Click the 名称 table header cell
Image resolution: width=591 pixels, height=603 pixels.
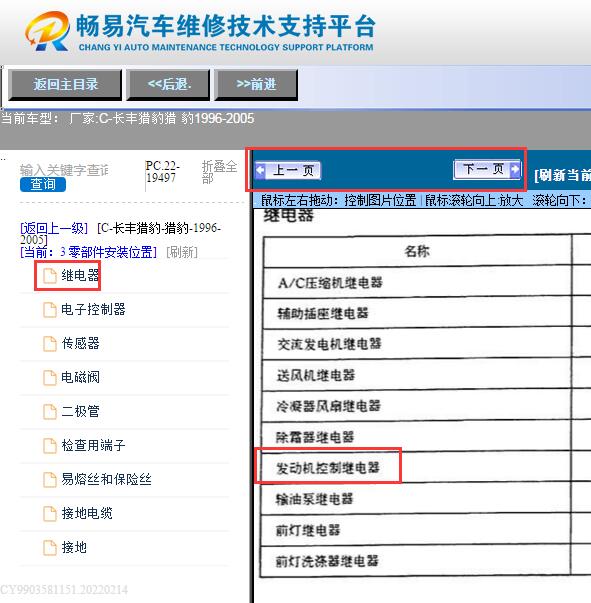point(417,252)
